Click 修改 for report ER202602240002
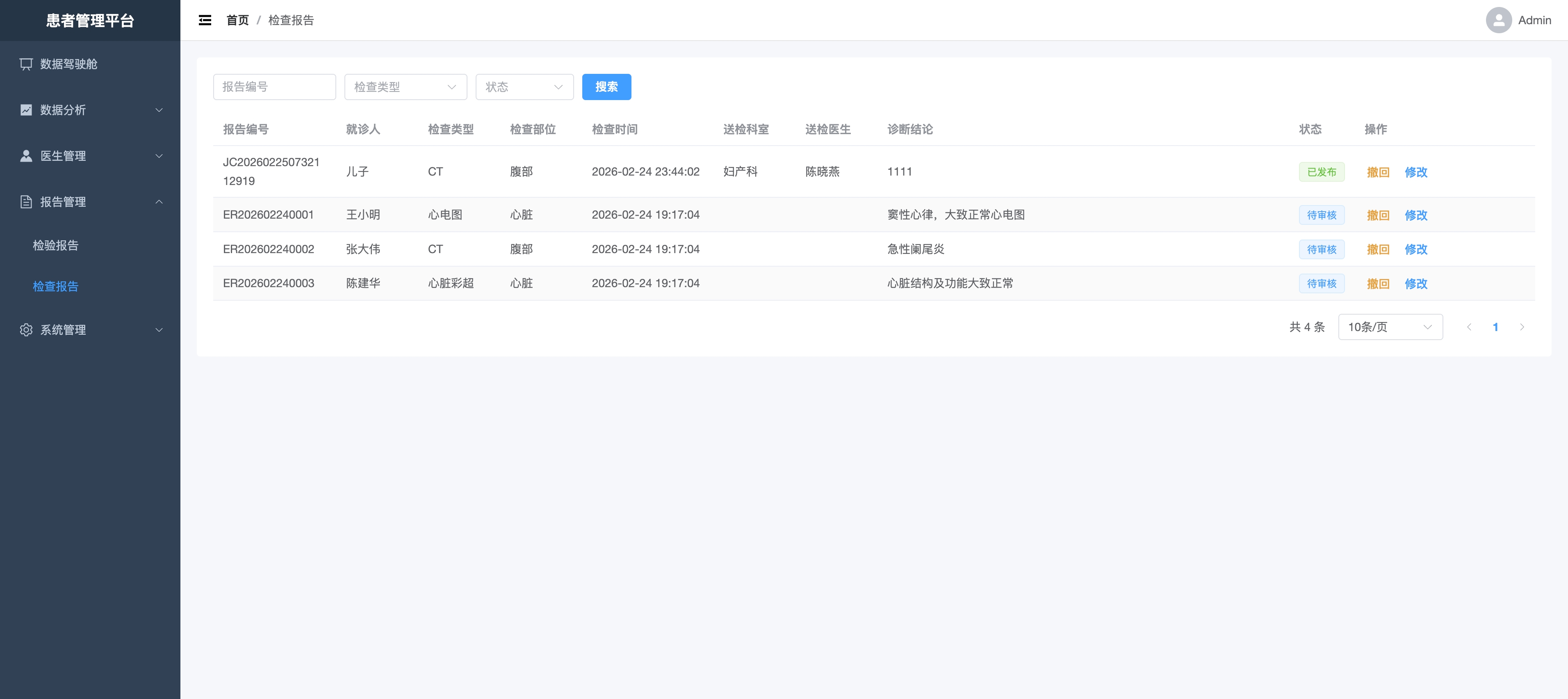The height and width of the screenshot is (699, 1568). click(1416, 249)
